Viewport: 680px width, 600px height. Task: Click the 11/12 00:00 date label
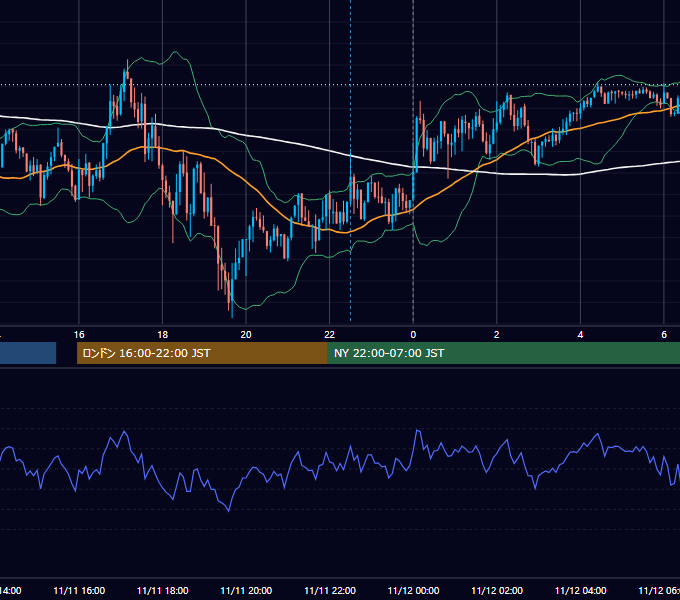[x=413, y=591]
